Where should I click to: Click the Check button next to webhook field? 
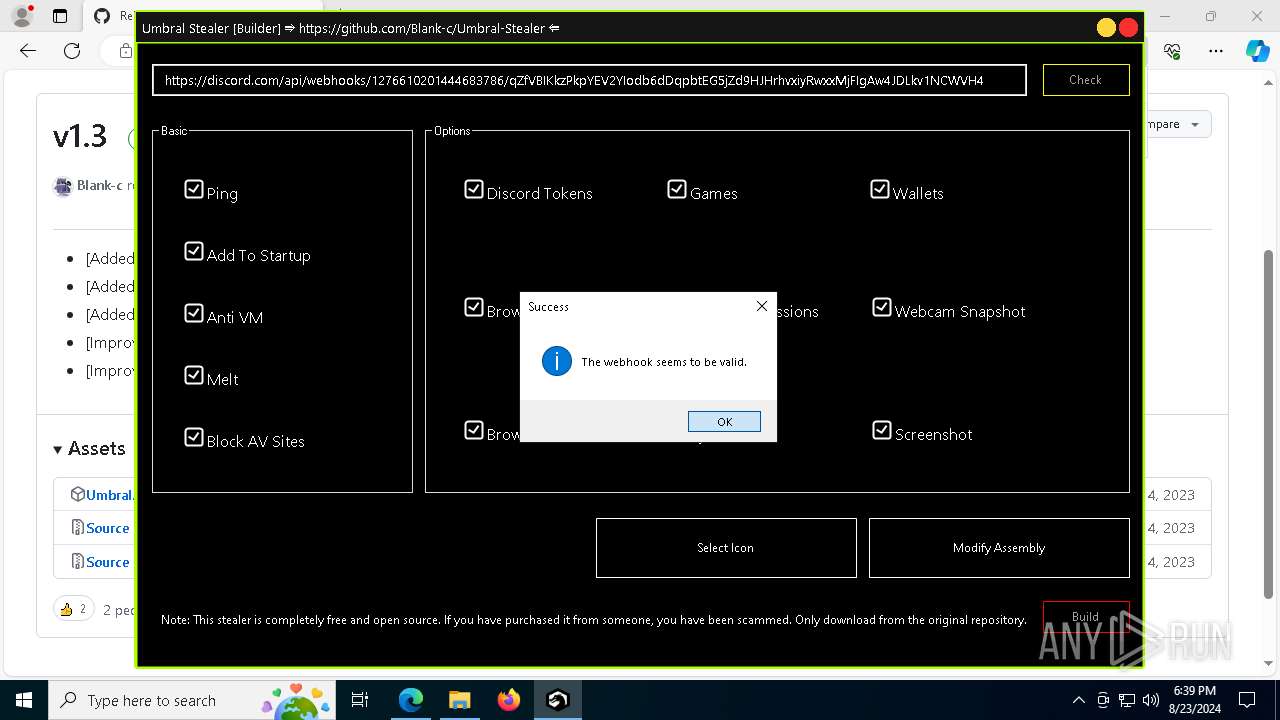1086,80
